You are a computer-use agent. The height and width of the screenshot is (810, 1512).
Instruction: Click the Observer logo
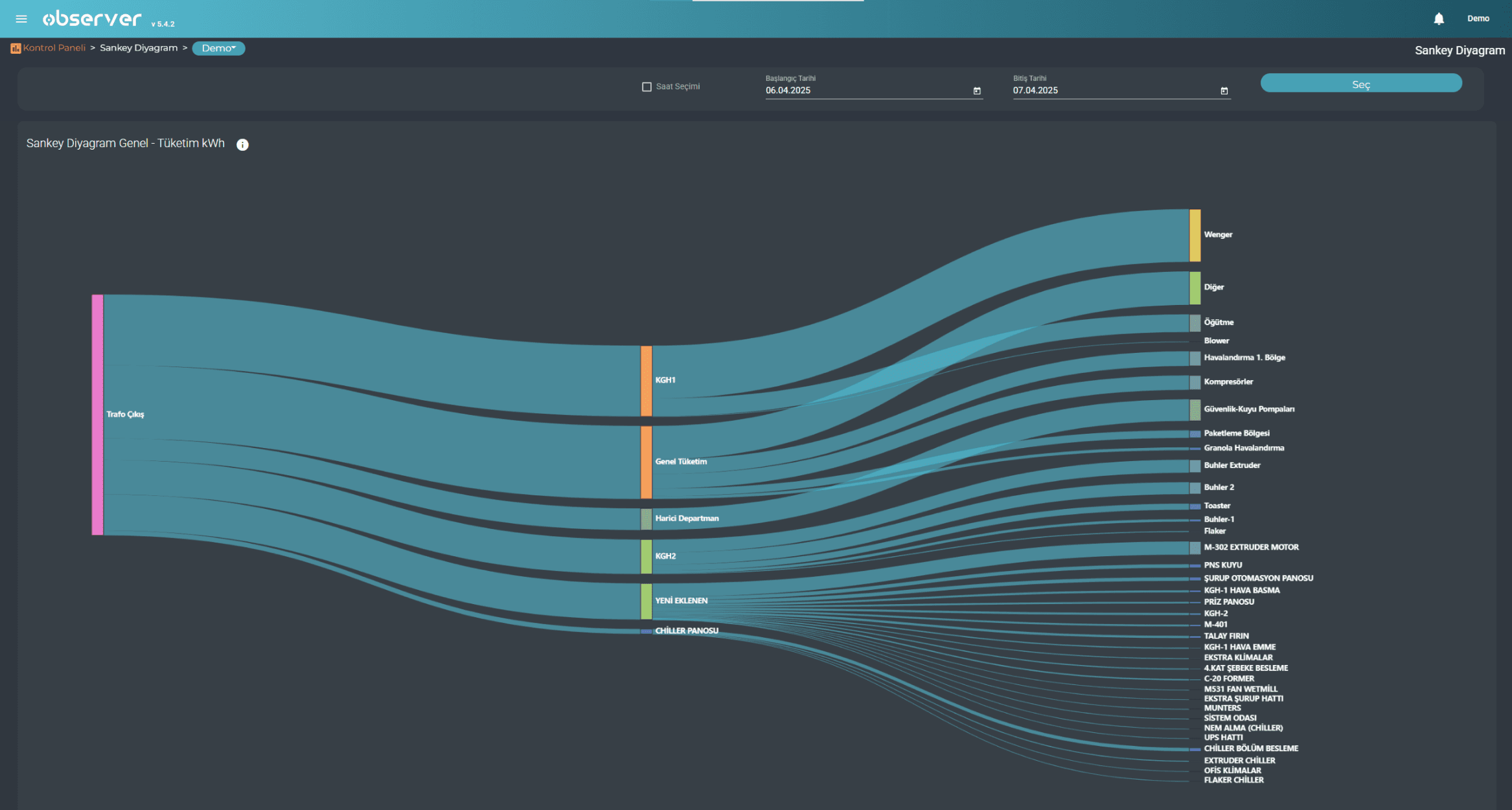(92, 19)
